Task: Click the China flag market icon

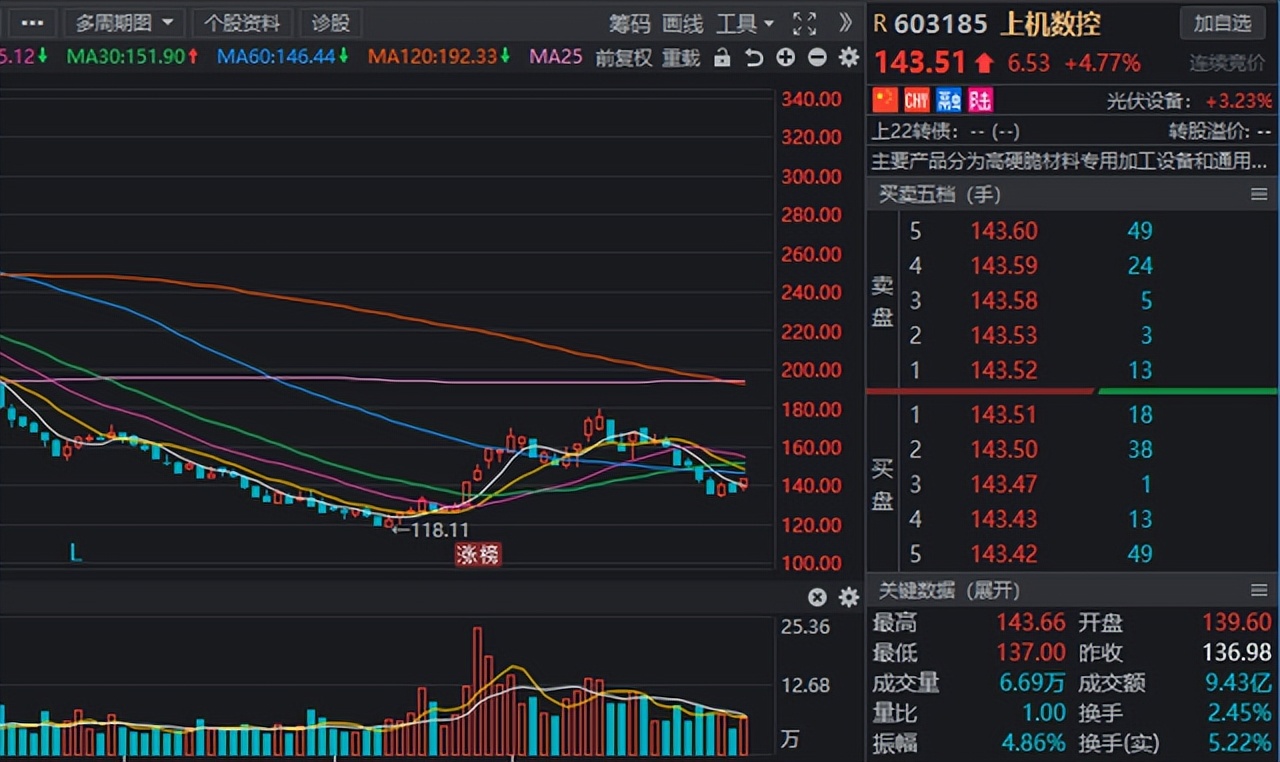Action: 885,100
